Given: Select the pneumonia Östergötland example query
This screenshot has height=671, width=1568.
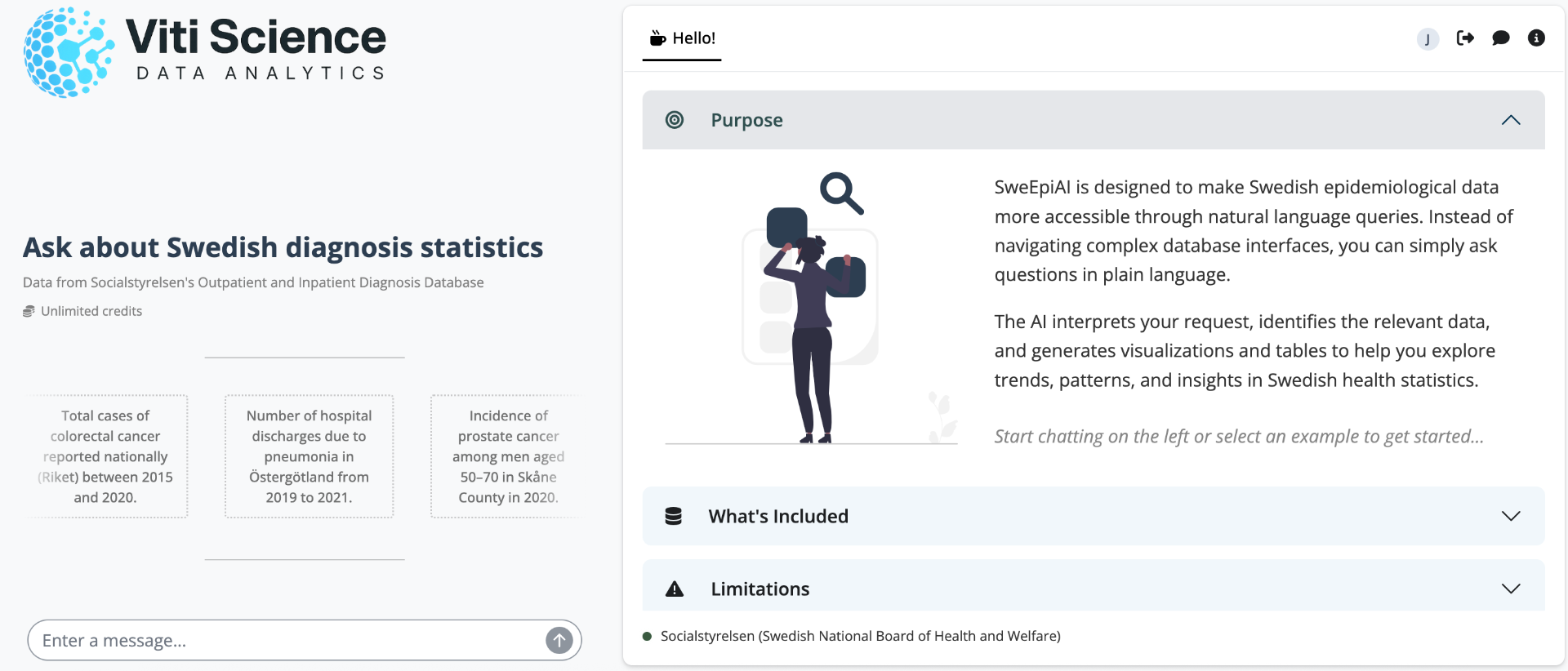Looking at the screenshot, I should click(x=309, y=456).
